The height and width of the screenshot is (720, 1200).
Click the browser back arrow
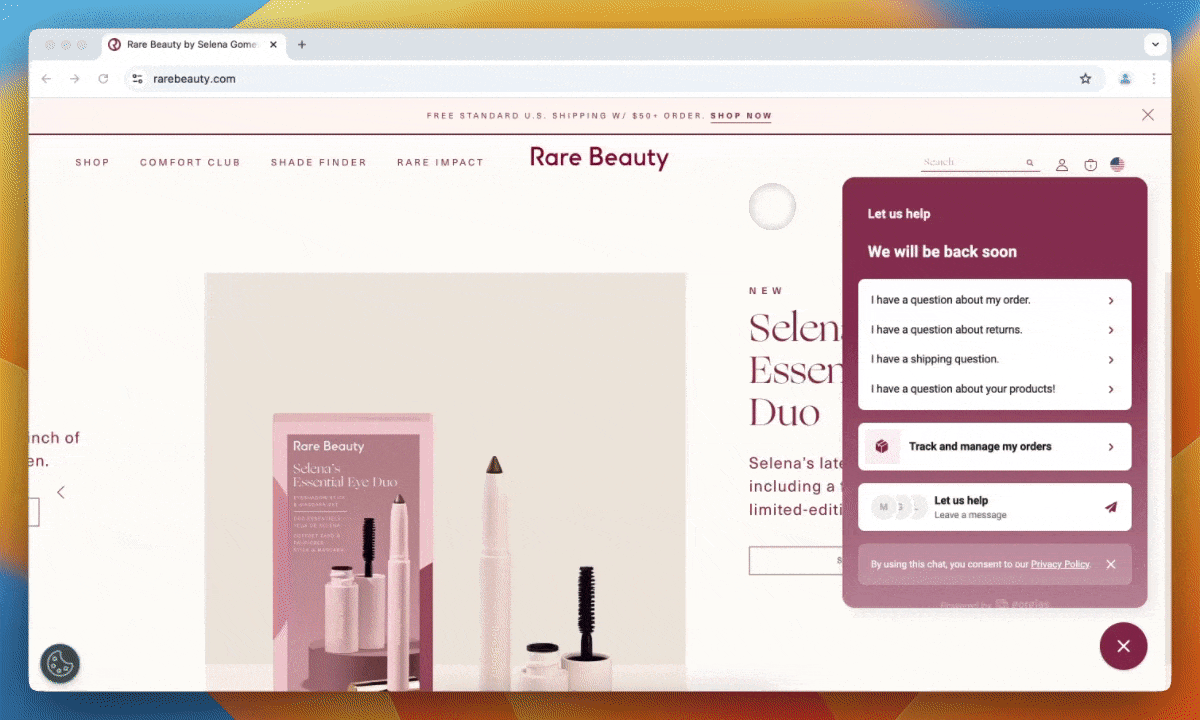(x=46, y=79)
